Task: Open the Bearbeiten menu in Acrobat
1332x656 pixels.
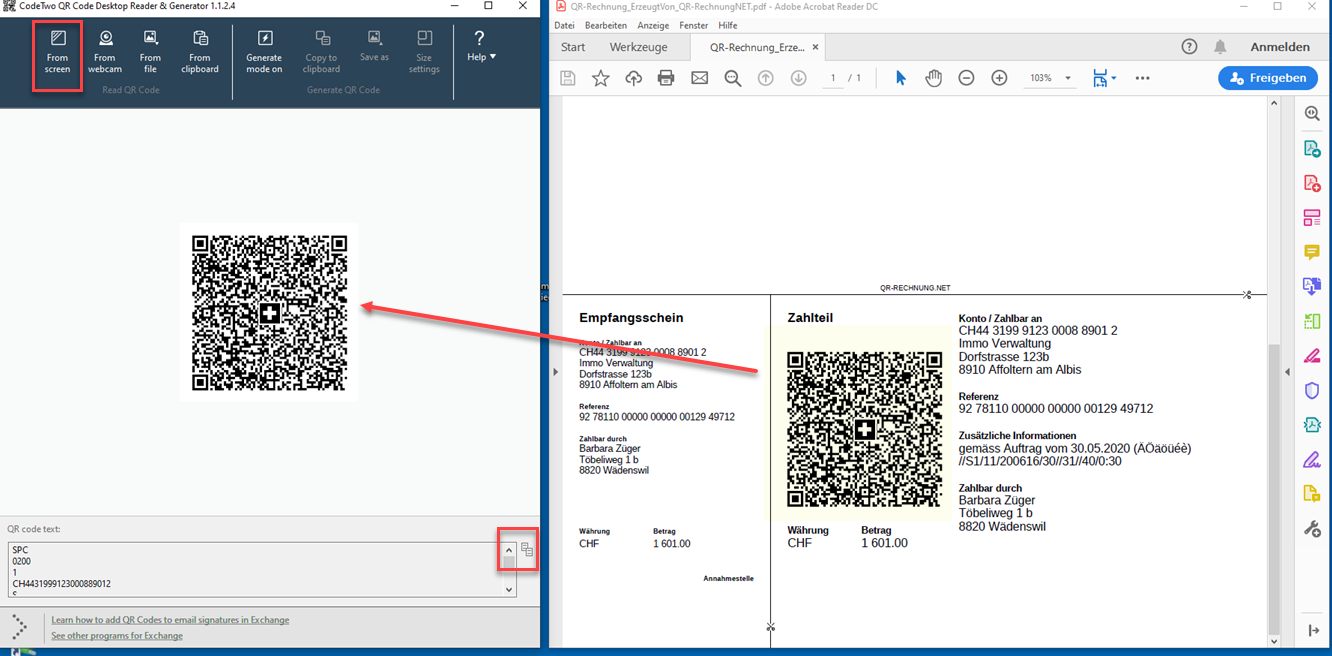Action: (x=605, y=25)
